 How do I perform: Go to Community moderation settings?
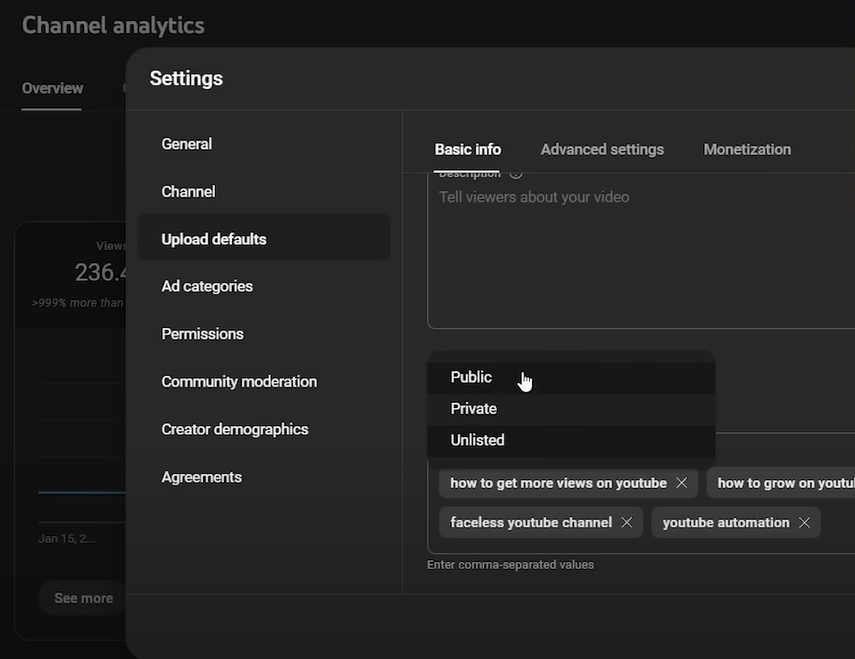pos(239,382)
